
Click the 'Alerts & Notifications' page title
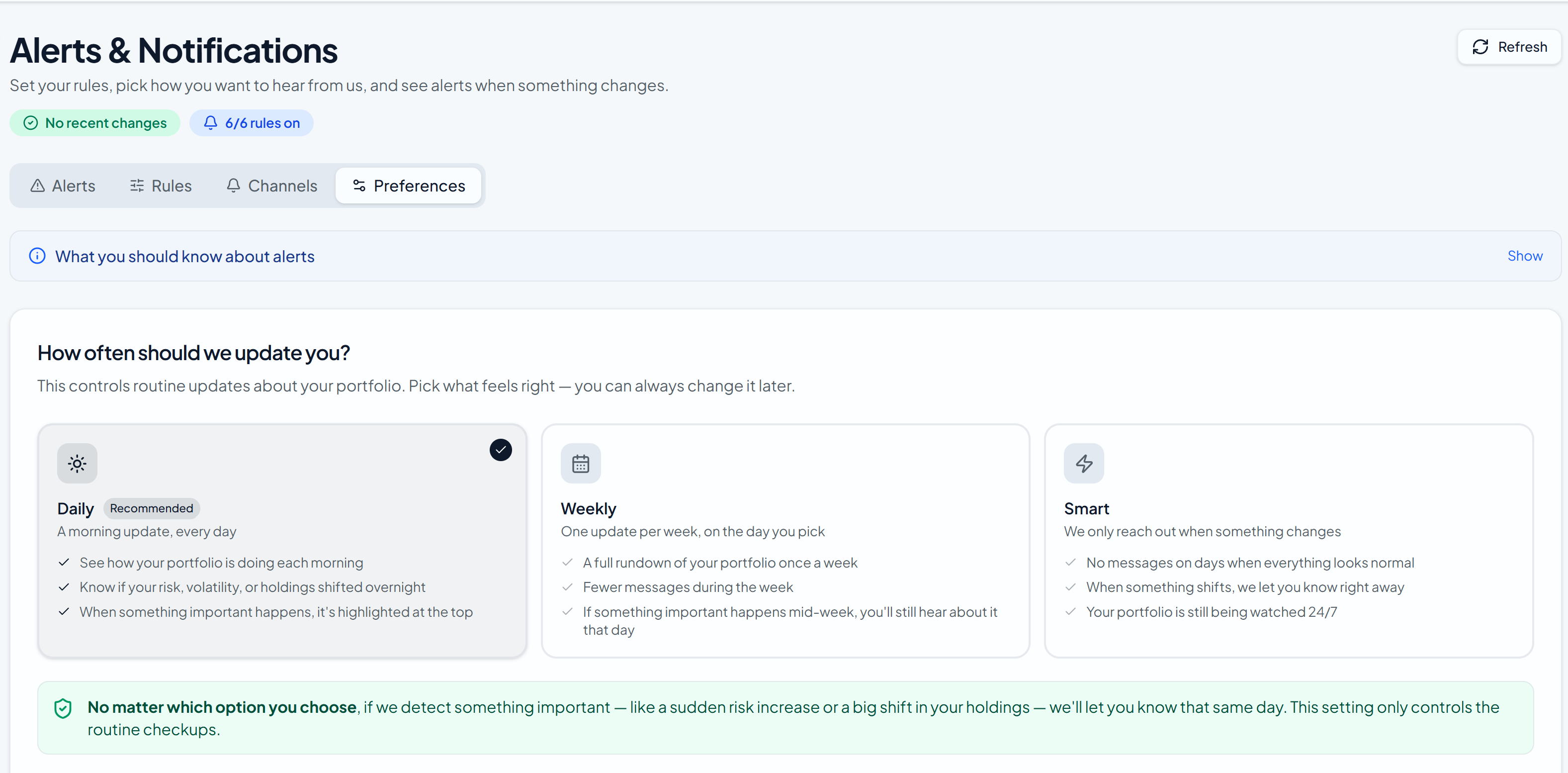point(174,51)
